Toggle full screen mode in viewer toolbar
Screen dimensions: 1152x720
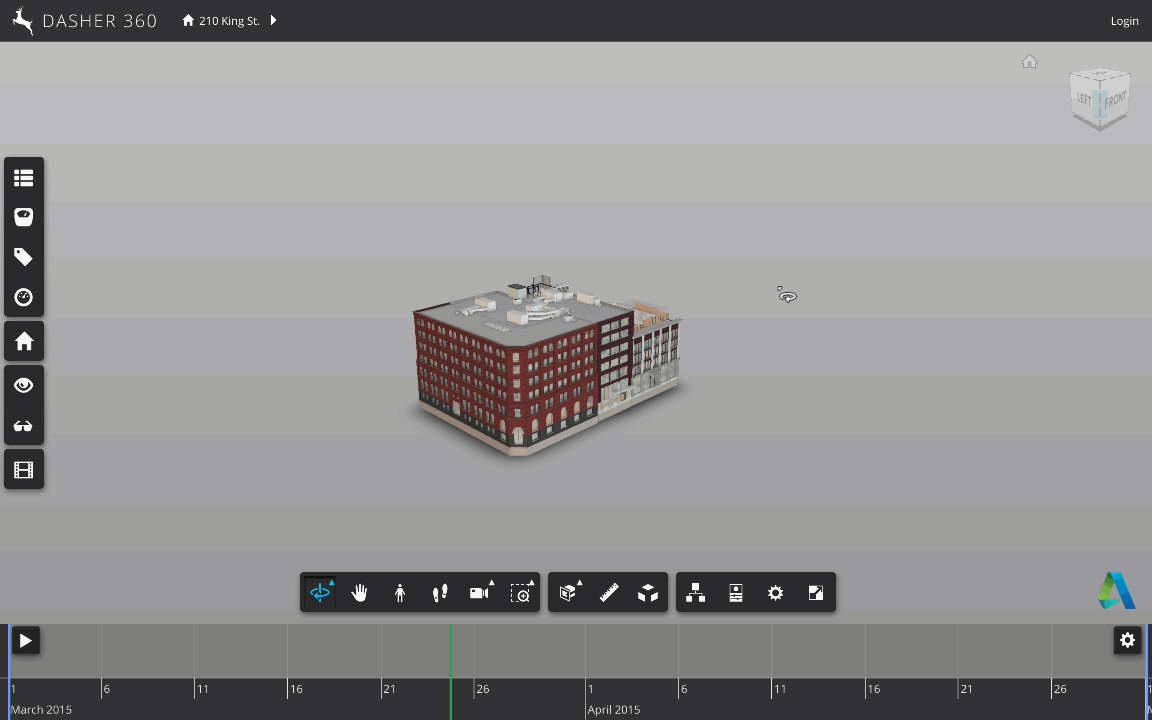(816, 593)
